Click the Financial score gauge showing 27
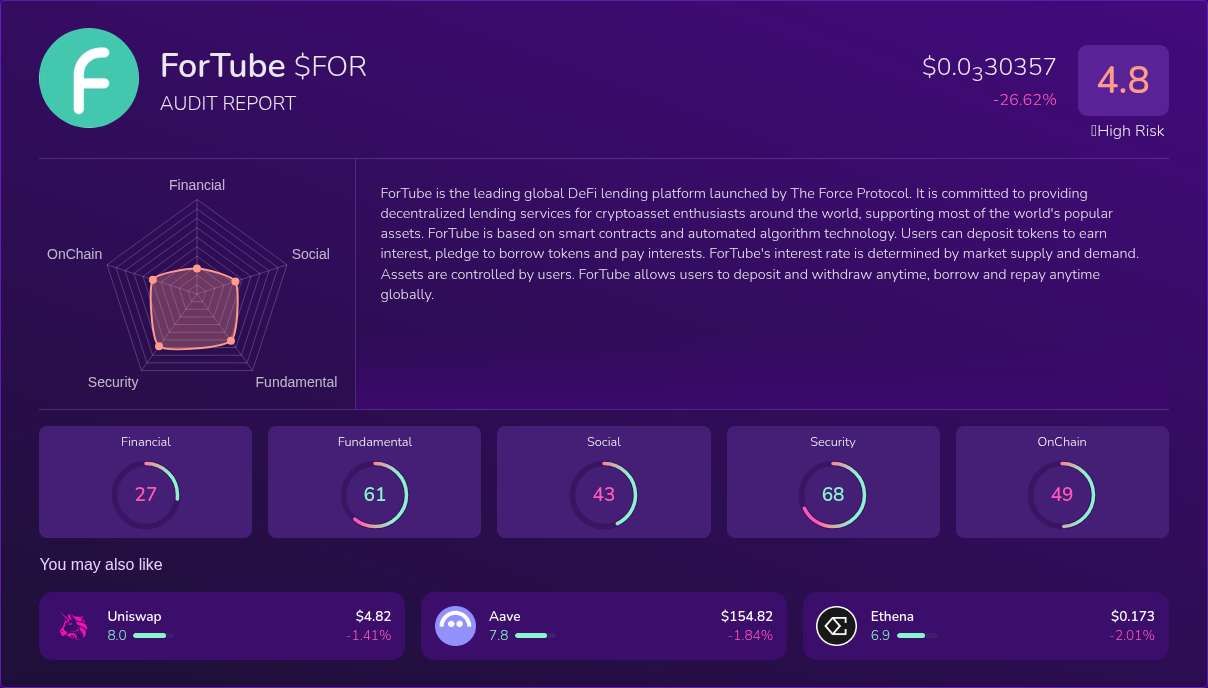Image resolution: width=1208 pixels, height=688 pixels. pyautogui.click(x=146, y=494)
